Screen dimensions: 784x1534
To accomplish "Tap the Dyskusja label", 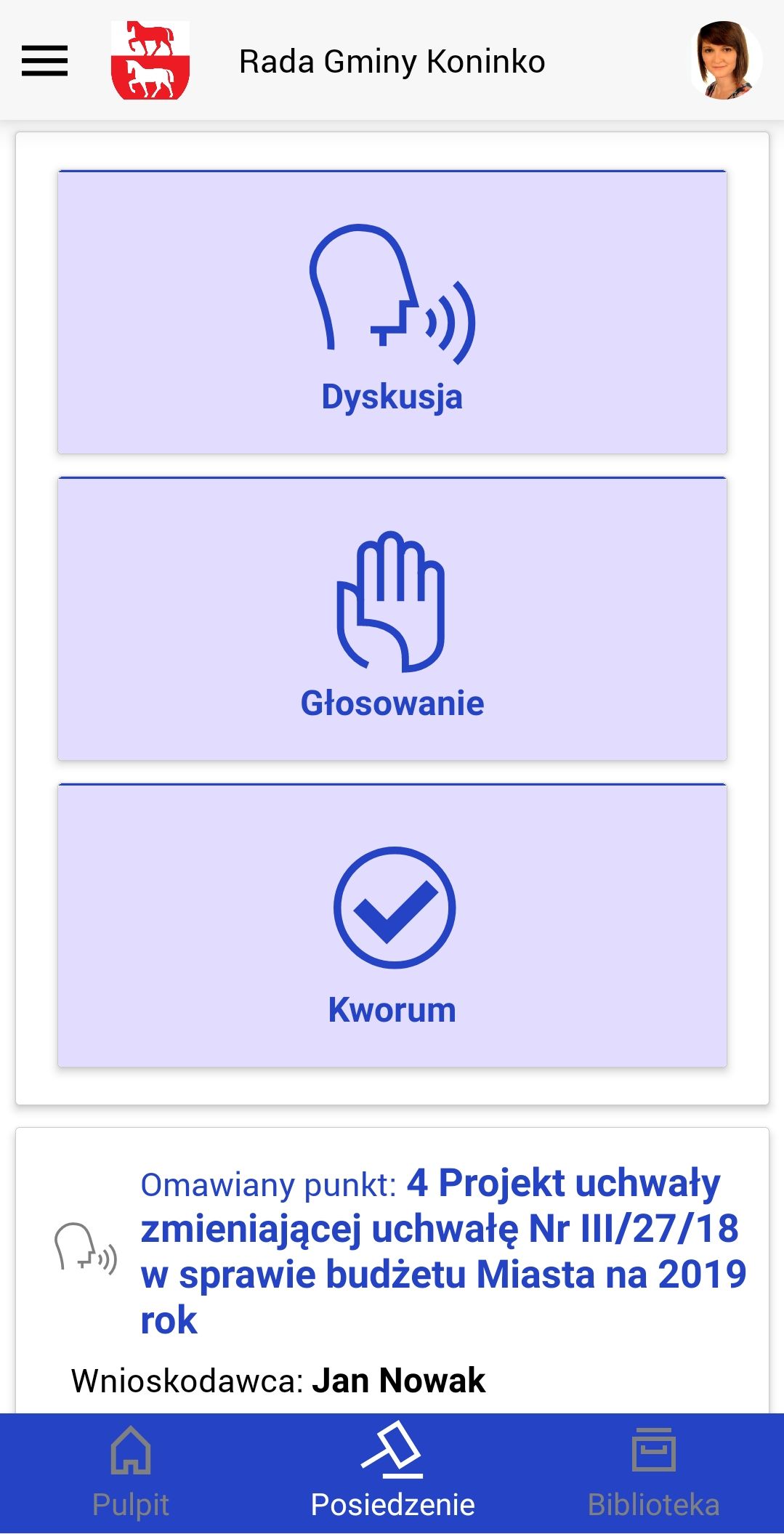I will click(392, 397).
